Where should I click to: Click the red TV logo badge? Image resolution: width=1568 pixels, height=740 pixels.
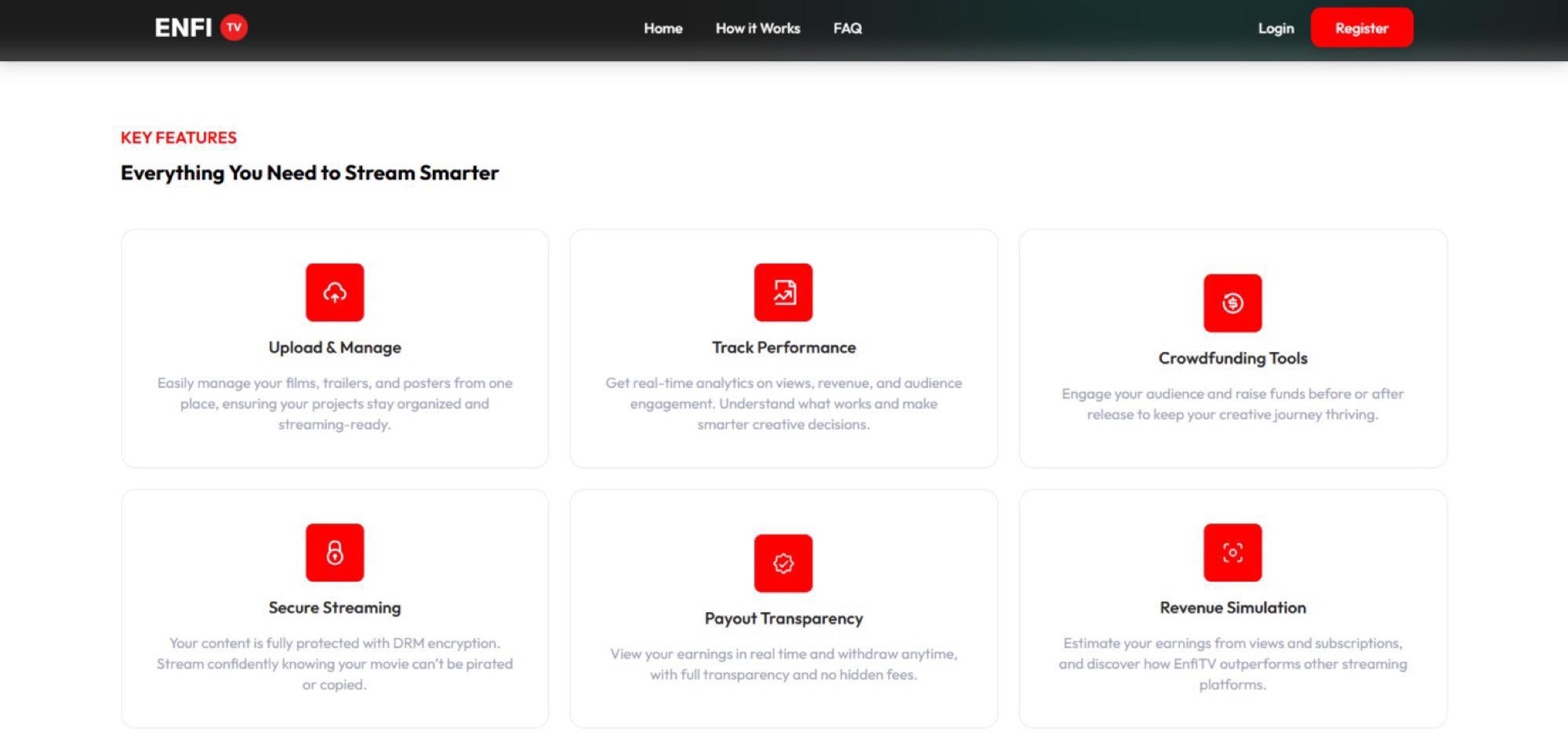(234, 27)
